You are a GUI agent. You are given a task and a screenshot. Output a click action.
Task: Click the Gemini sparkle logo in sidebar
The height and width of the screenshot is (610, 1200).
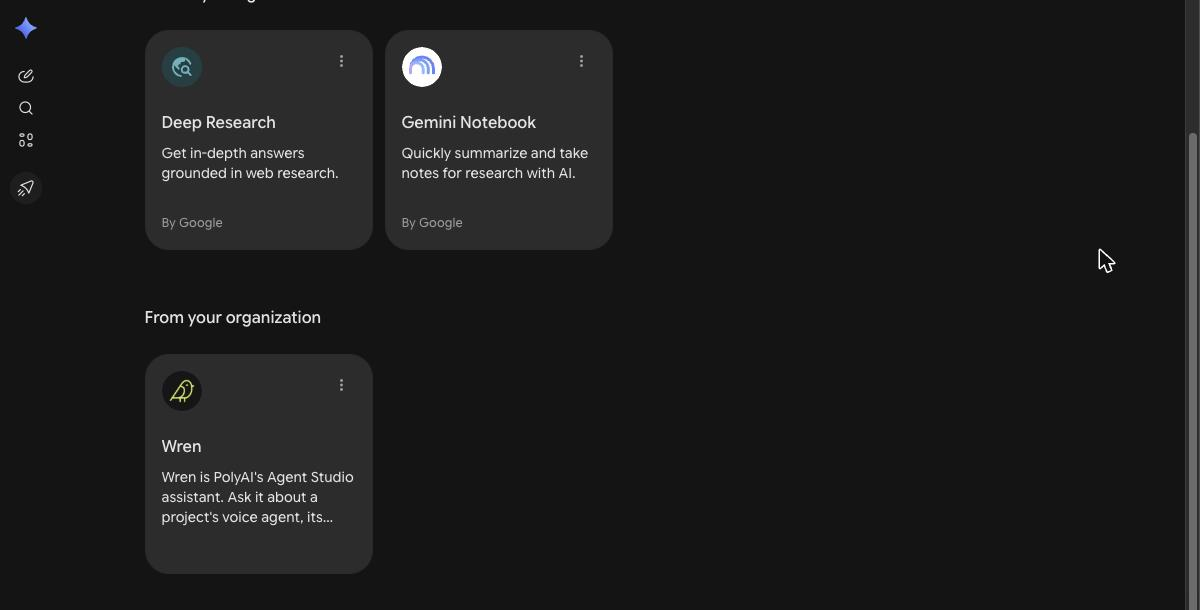pyautogui.click(x=26, y=28)
